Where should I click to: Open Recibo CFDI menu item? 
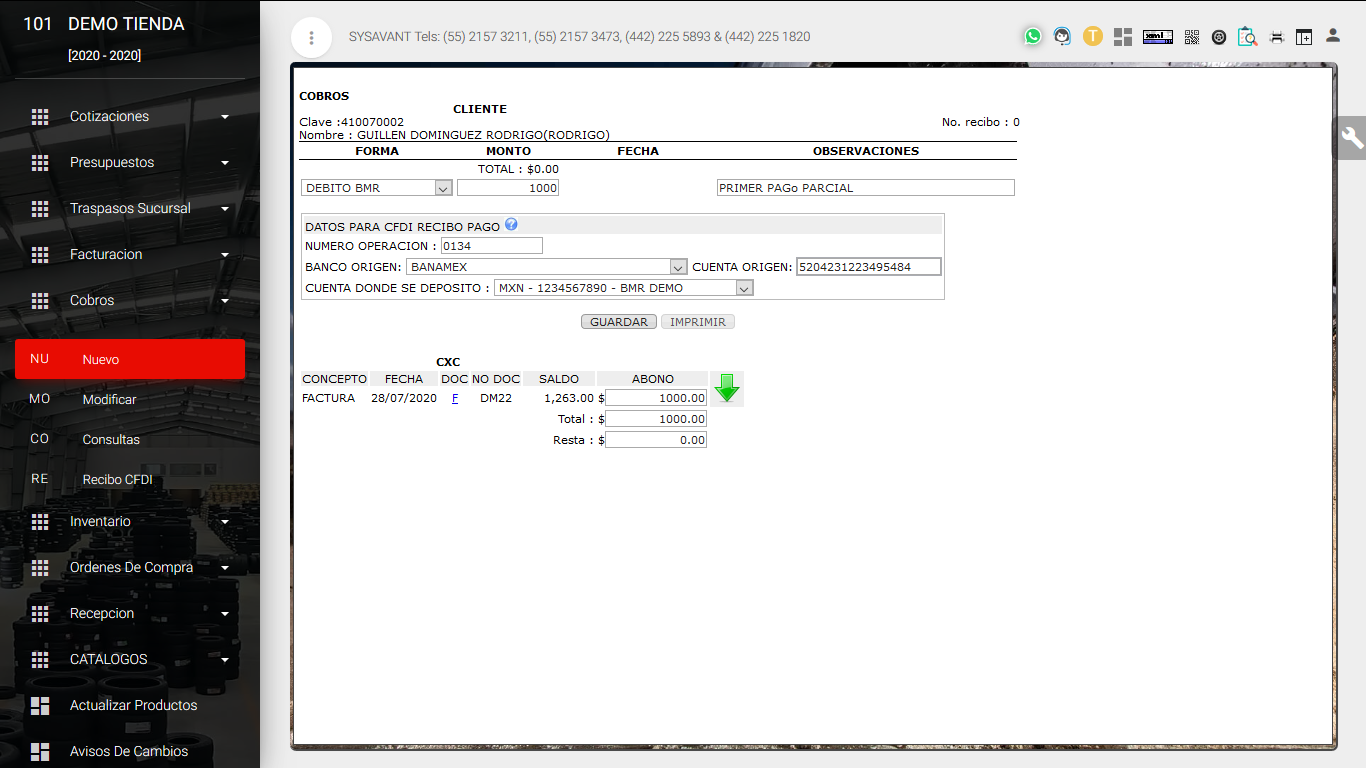[x=130, y=480]
